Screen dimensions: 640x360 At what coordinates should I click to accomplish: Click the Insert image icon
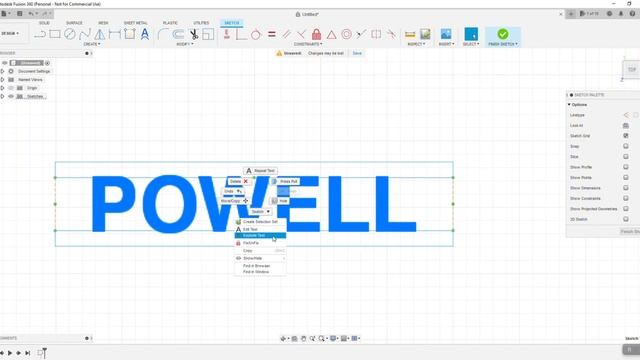[446, 34]
